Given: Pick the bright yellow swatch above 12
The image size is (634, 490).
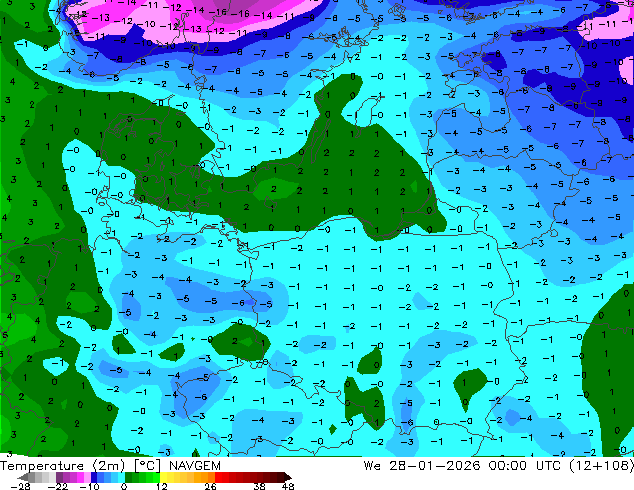Looking at the screenshot, I should pos(163,477).
